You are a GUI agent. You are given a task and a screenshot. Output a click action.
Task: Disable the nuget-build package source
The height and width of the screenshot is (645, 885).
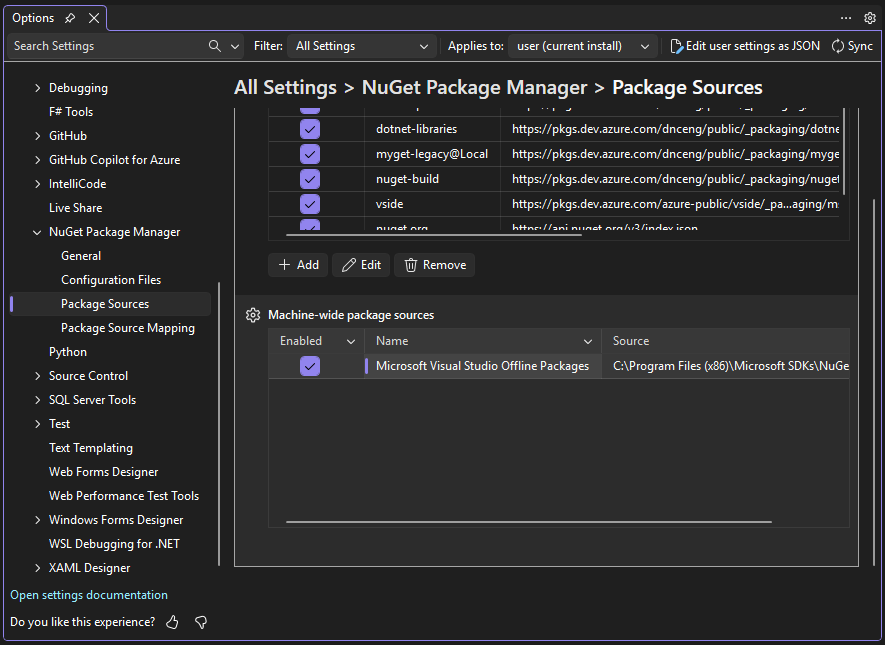tap(310, 179)
